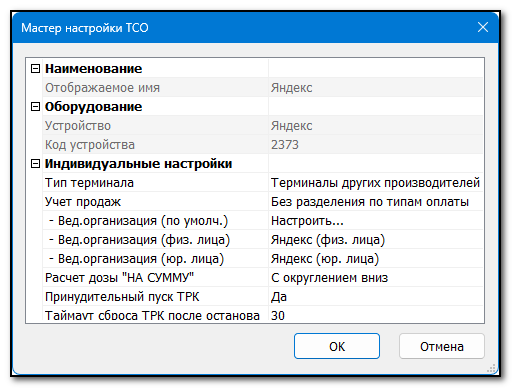Collapse the Индивидуальные настройки section
Screen dimensions: 512x388
pos(35,164)
